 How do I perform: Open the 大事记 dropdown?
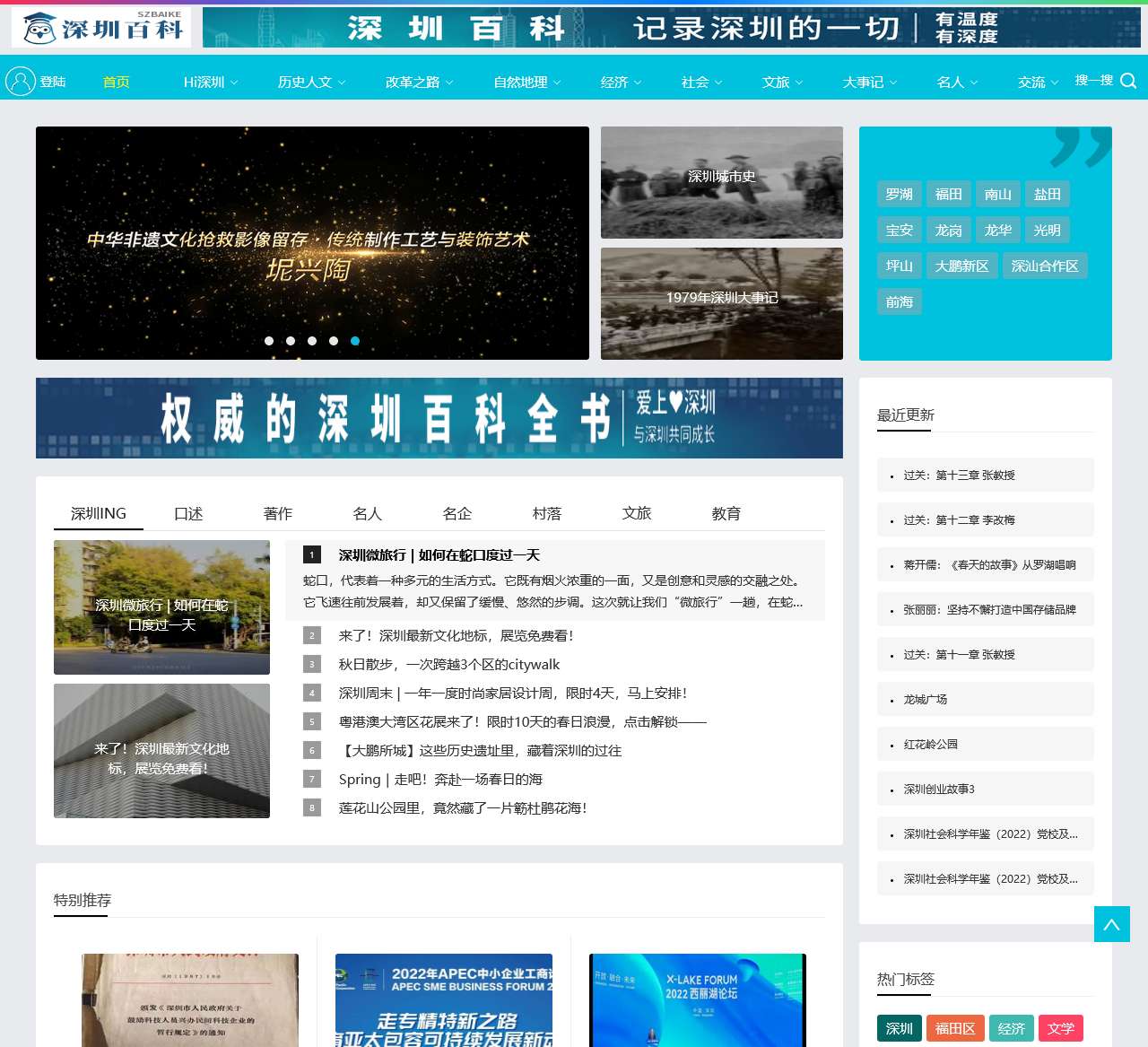coord(864,82)
